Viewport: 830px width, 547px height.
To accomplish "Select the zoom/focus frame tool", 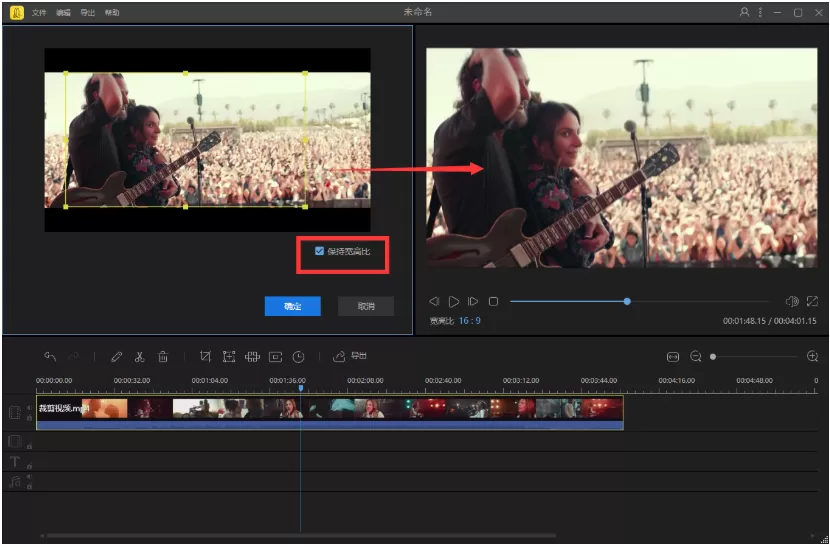I will [229, 356].
